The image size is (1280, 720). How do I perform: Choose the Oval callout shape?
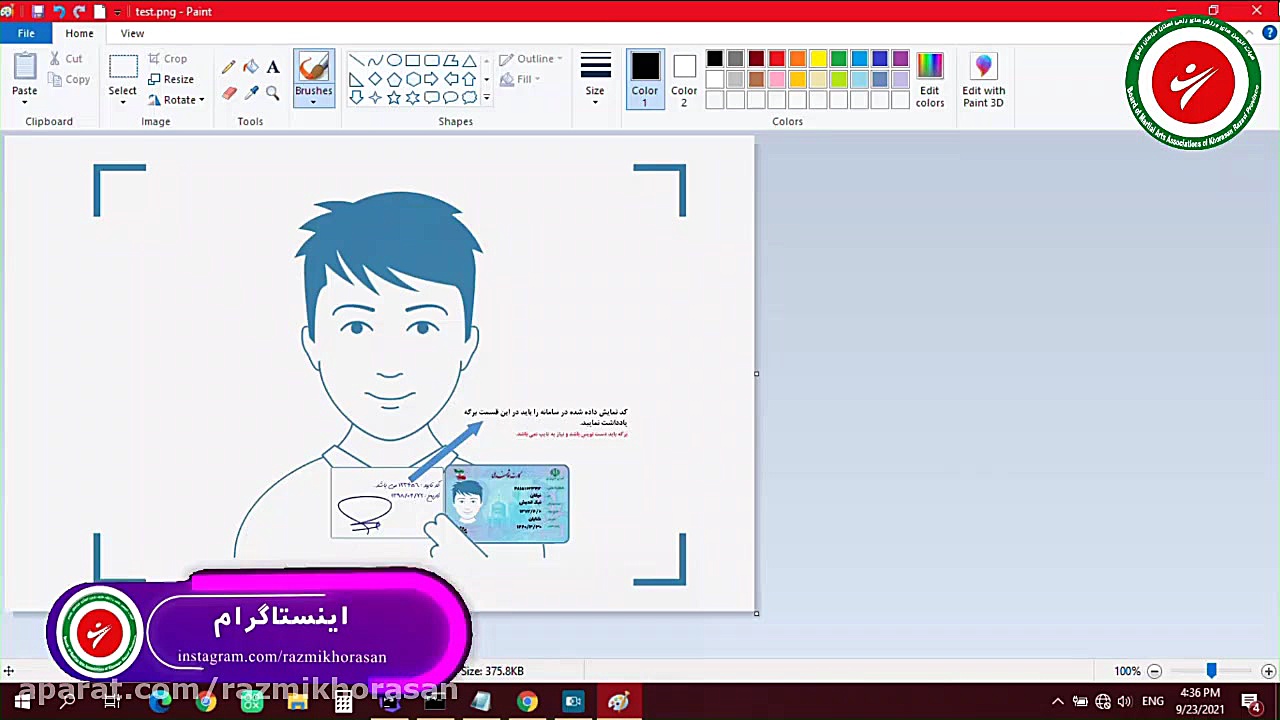pyautogui.click(x=451, y=98)
